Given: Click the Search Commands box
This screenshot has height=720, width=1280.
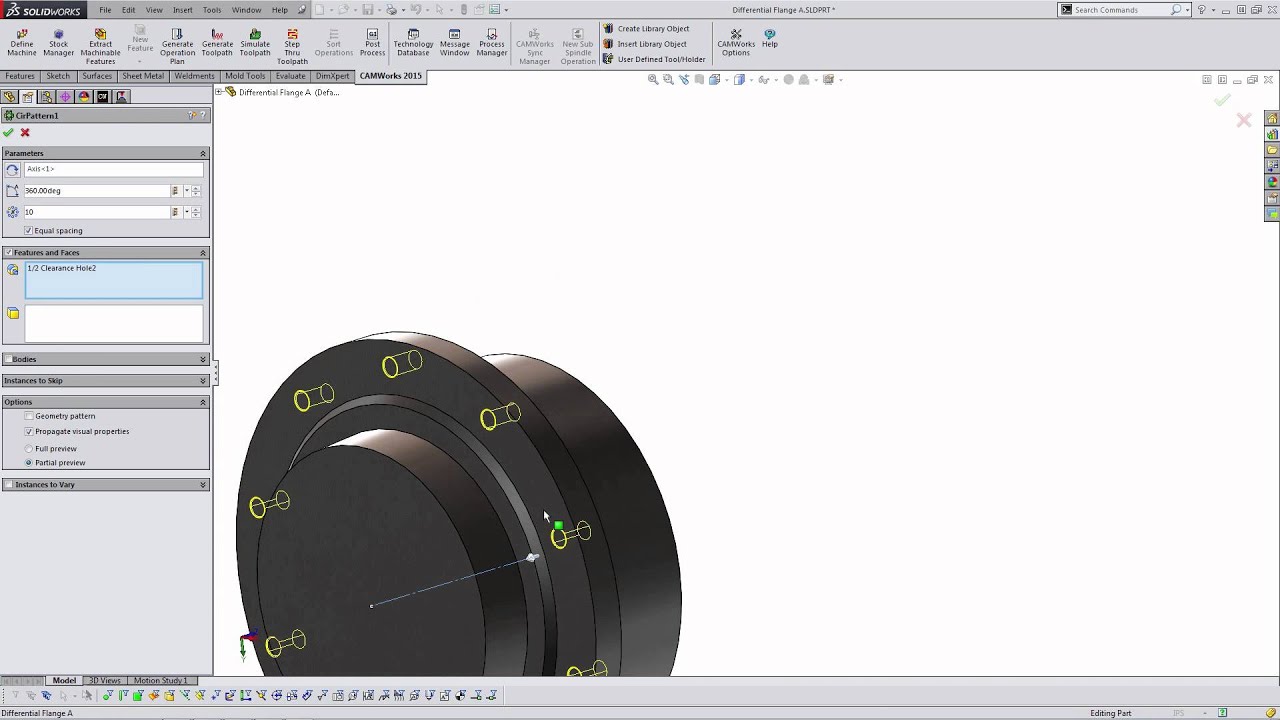Looking at the screenshot, I should pyautogui.click(x=1120, y=10).
